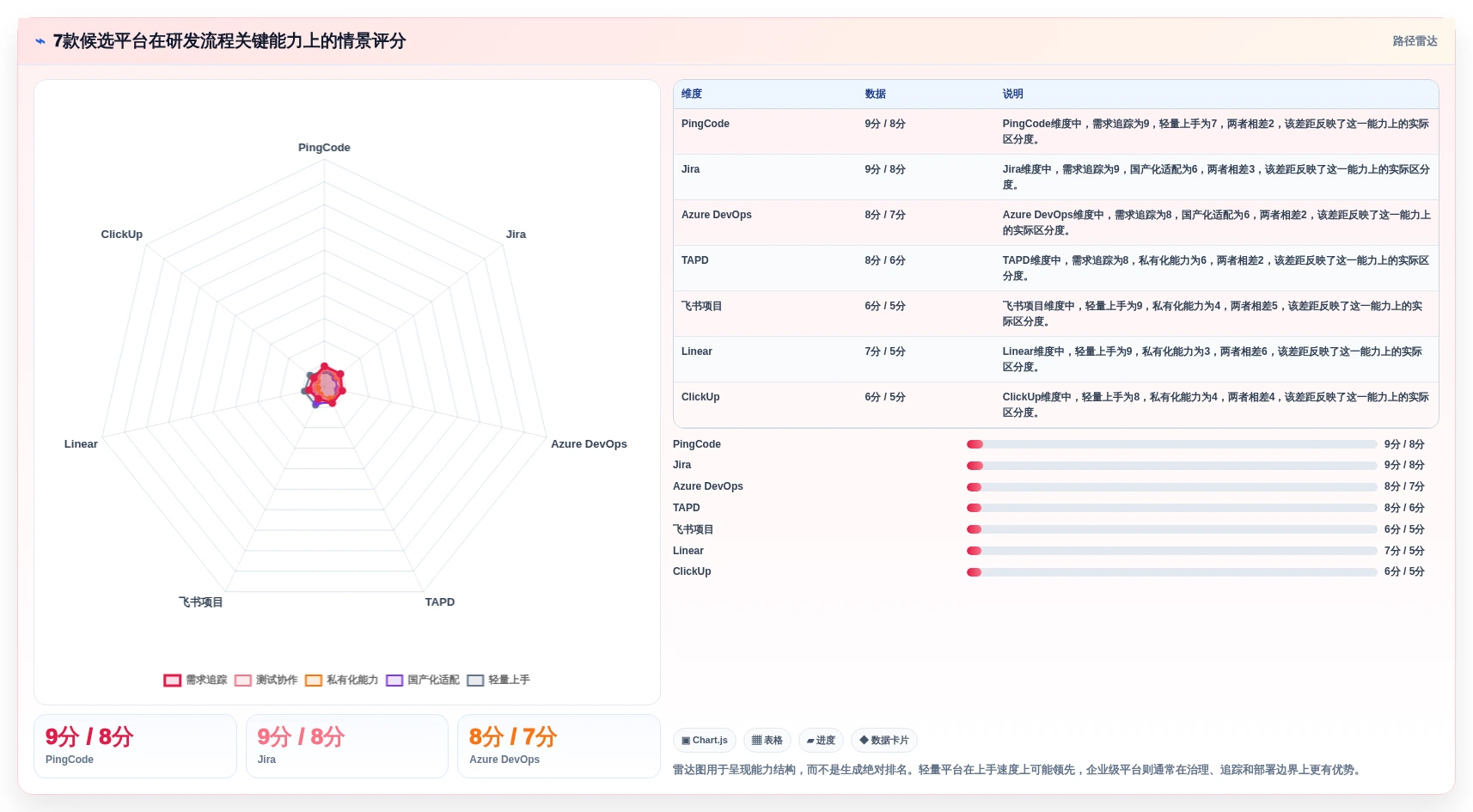Click the ClickUp progress list label
The height and width of the screenshot is (812, 1473).
(x=692, y=571)
